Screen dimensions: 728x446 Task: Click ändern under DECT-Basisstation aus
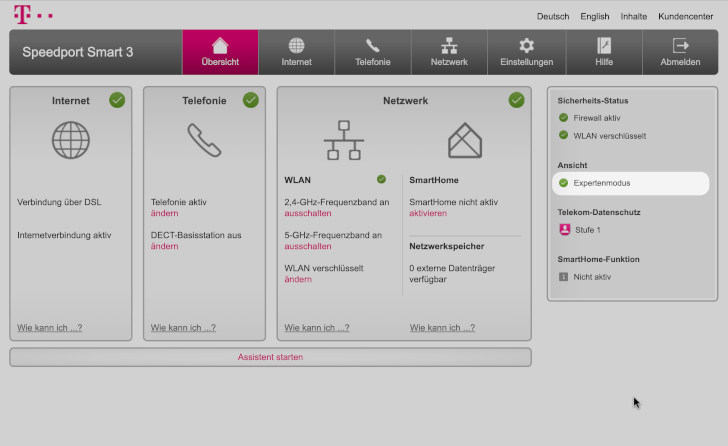[x=164, y=246]
